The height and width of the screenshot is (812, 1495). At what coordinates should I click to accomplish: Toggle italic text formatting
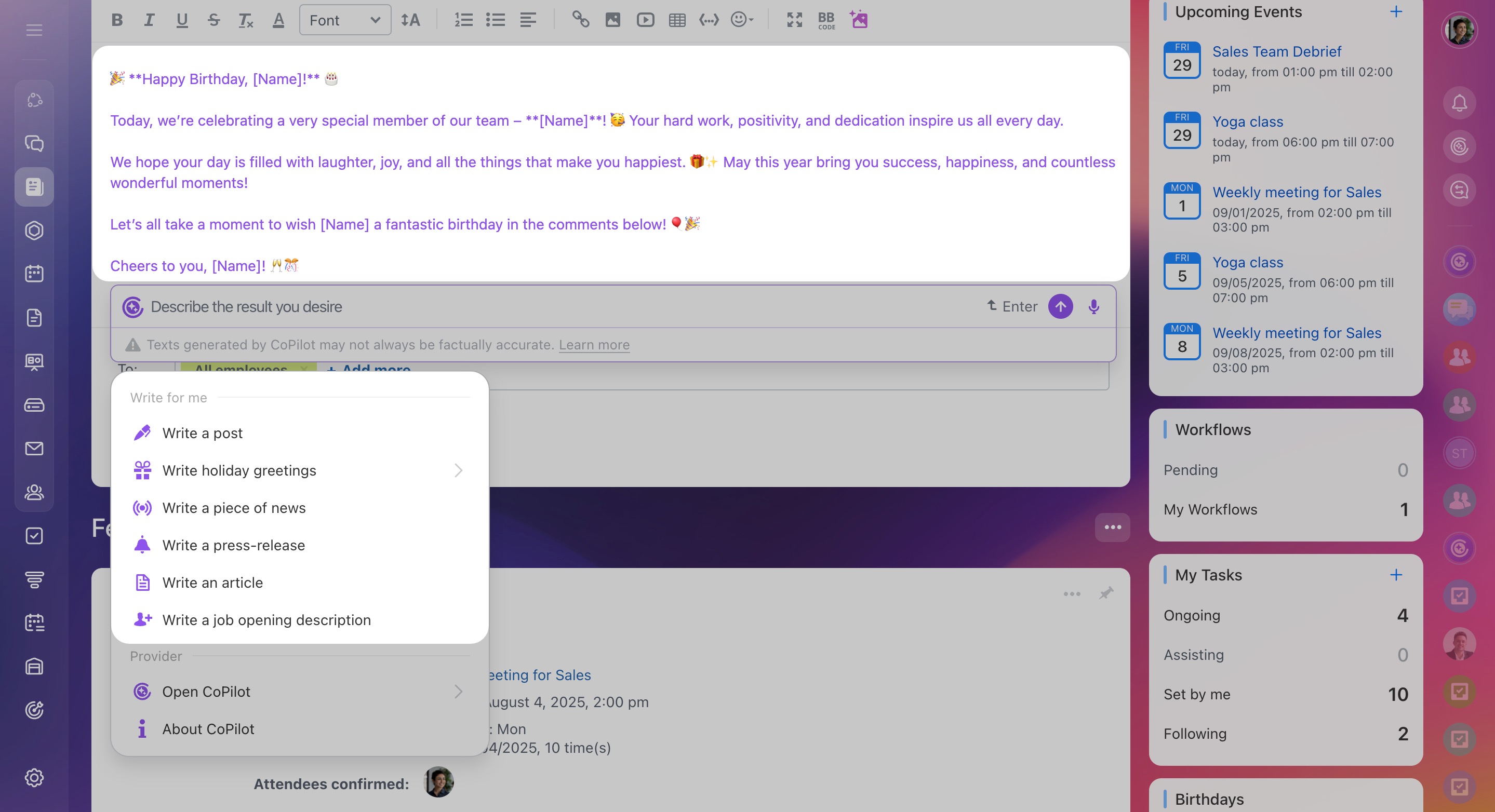[149, 20]
